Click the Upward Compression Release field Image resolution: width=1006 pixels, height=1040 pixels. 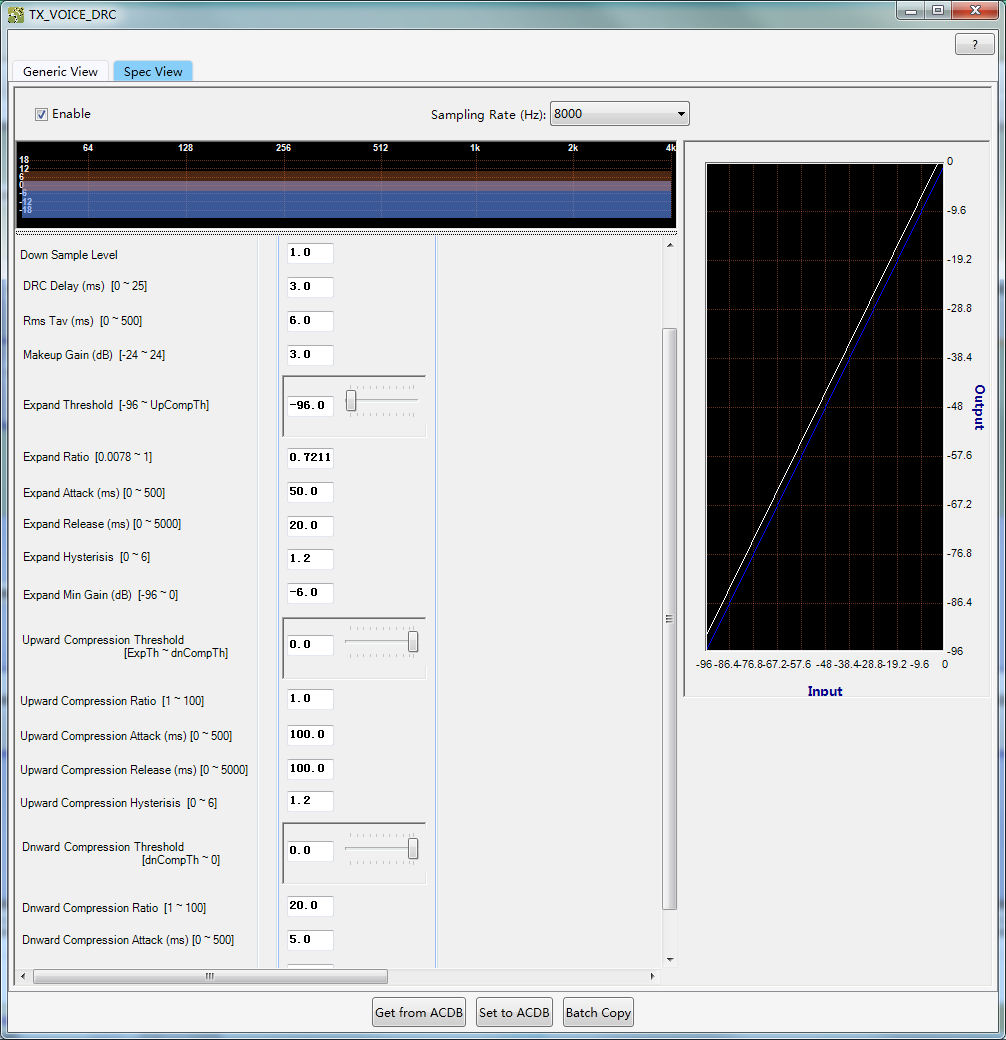(310, 768)
